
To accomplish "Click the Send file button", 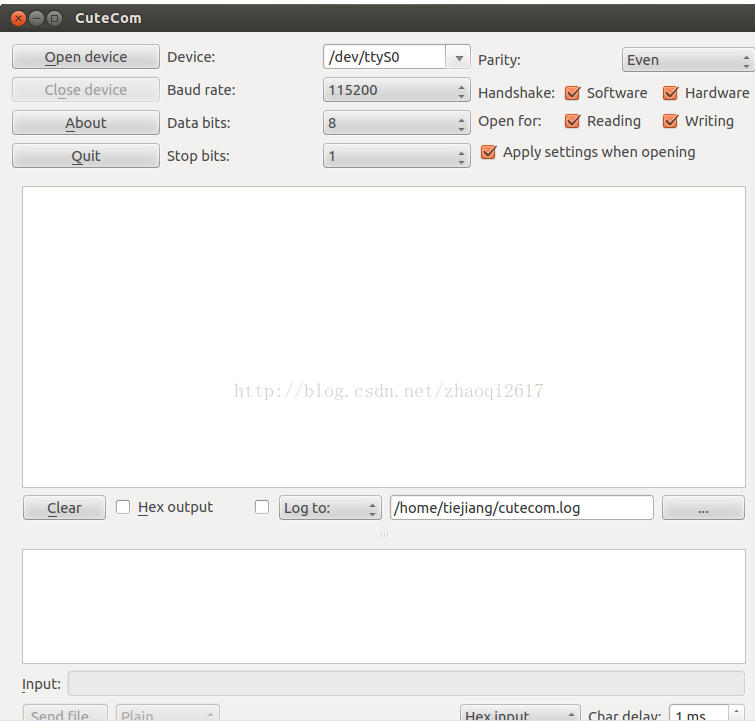I will click(65, 713).
